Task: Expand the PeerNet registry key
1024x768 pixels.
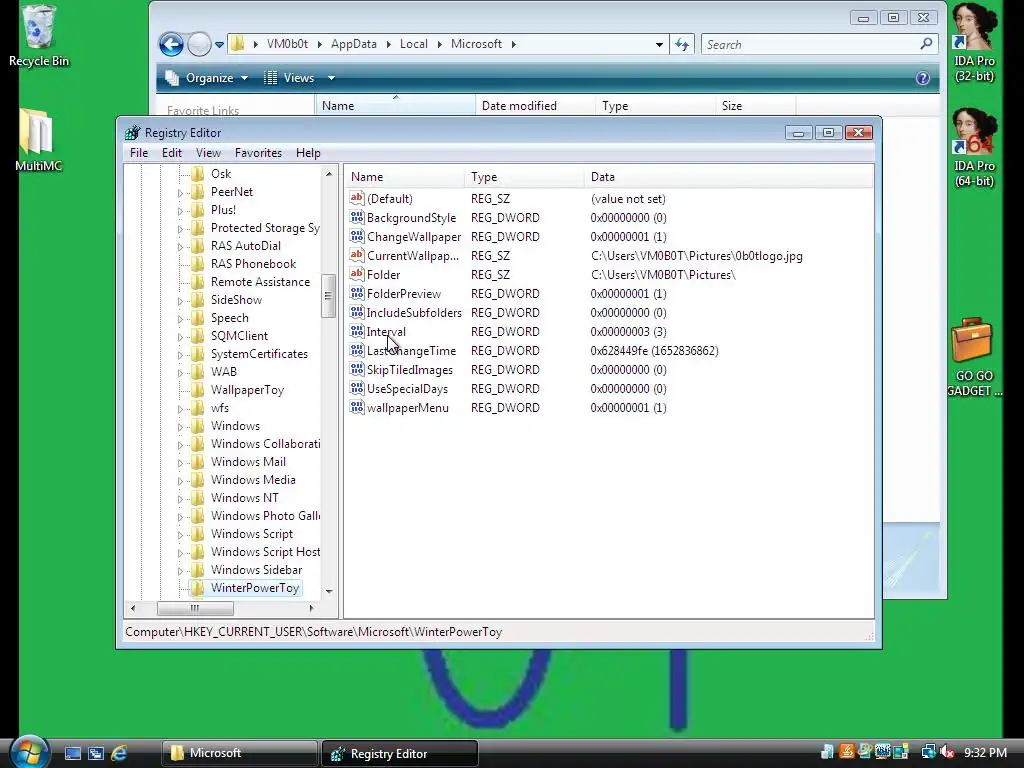Action: pyautogui.click(x=180, y=193)
